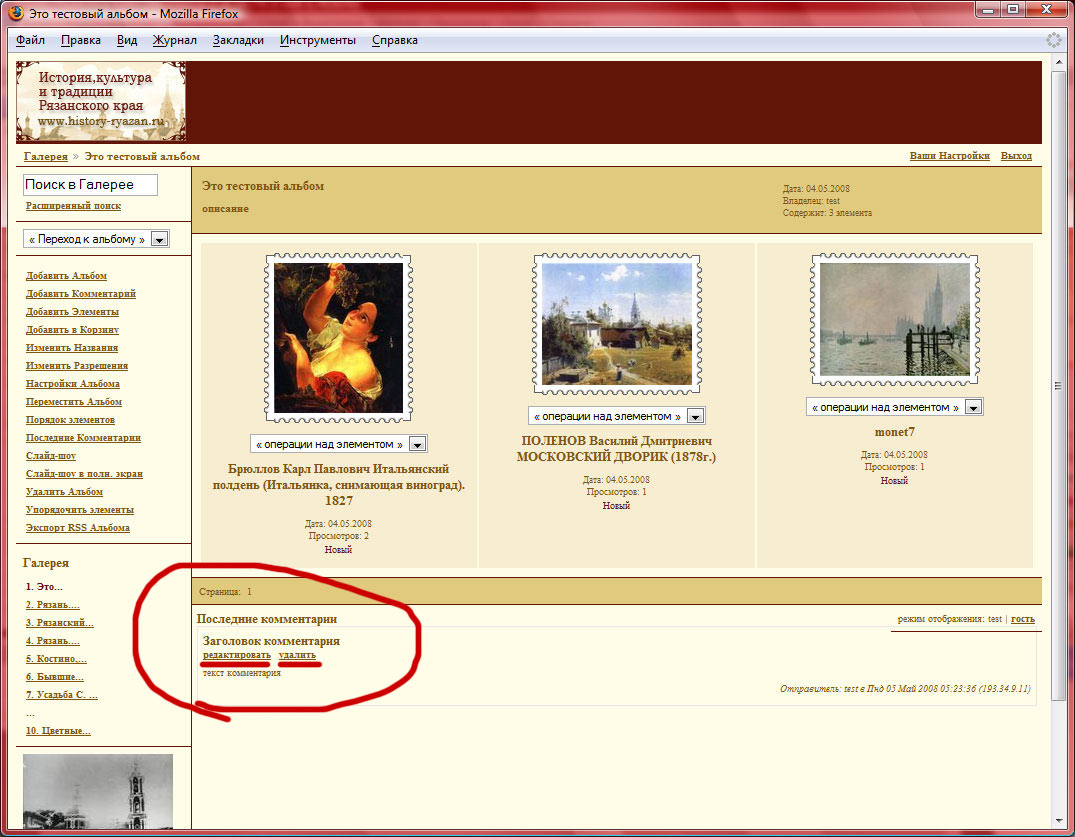This screenshot has width=1075, height=837.
Task: Click редактировать to edit the comment
Action: point(237,655)
